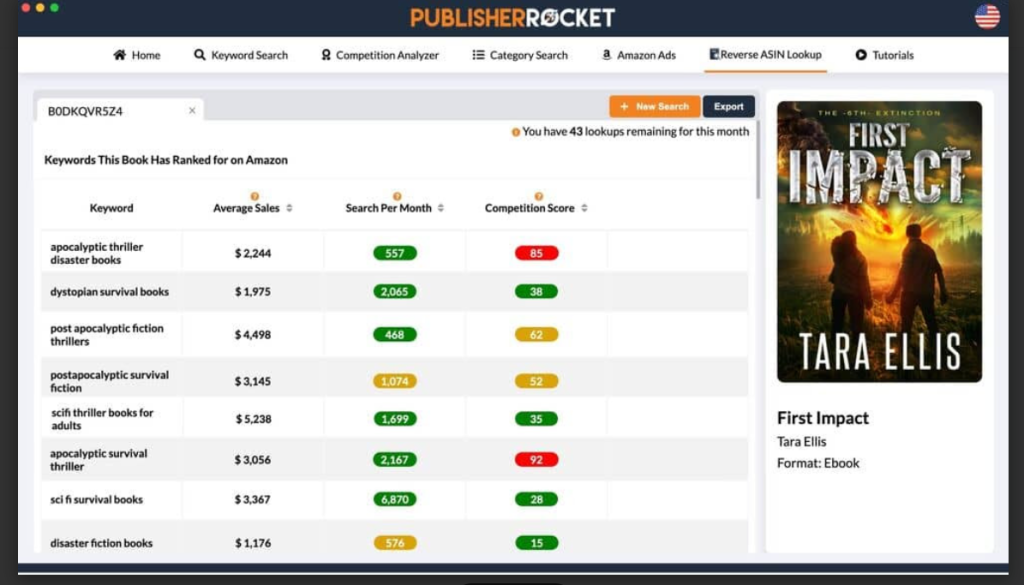Viewport: 1024px width, 585px height.
Task: Click the lookups remaining info icon
Action: (x=516, y=132)
